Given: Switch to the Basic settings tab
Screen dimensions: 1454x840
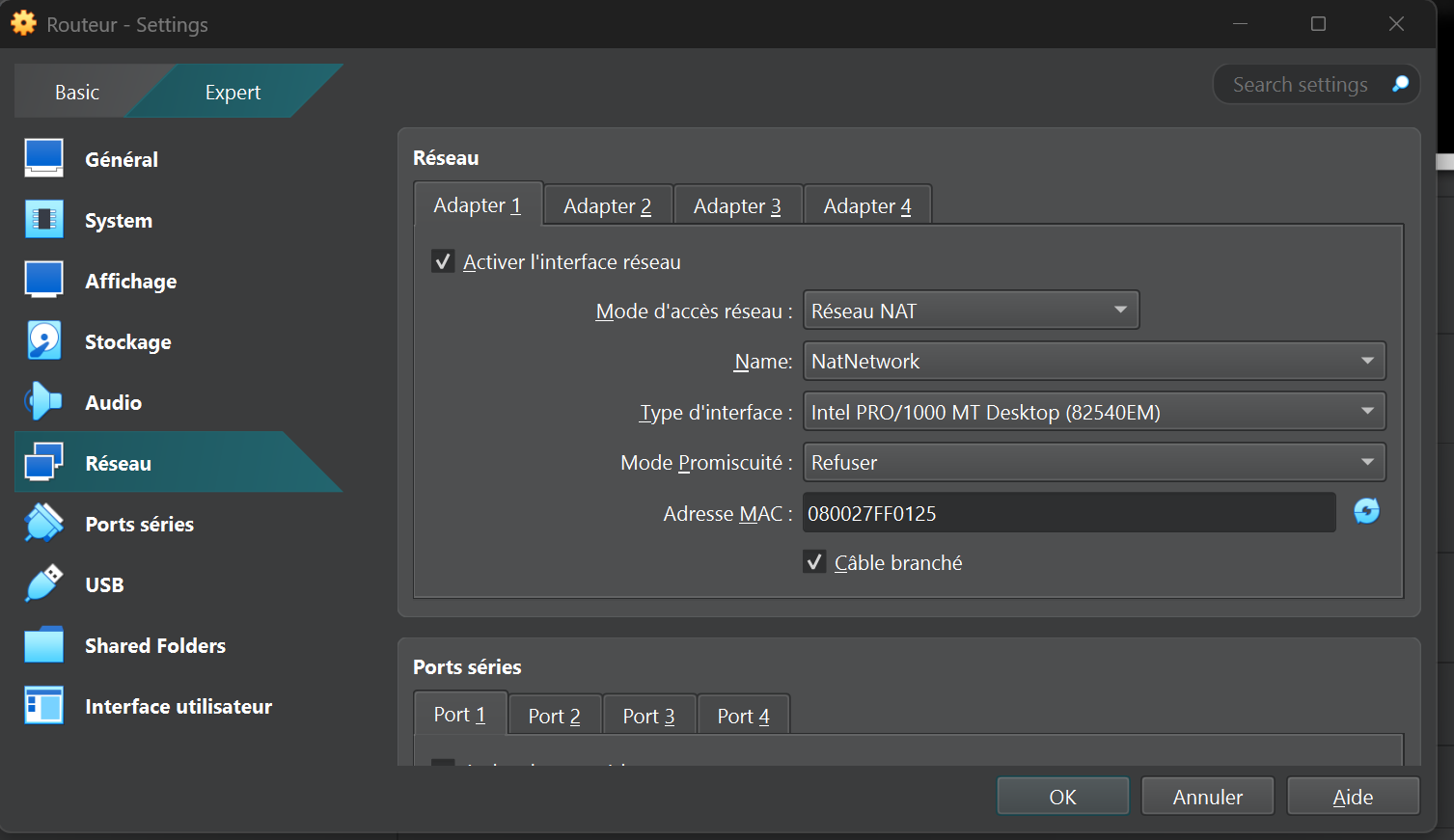Looking at the screenshot, I should [77, 93].
